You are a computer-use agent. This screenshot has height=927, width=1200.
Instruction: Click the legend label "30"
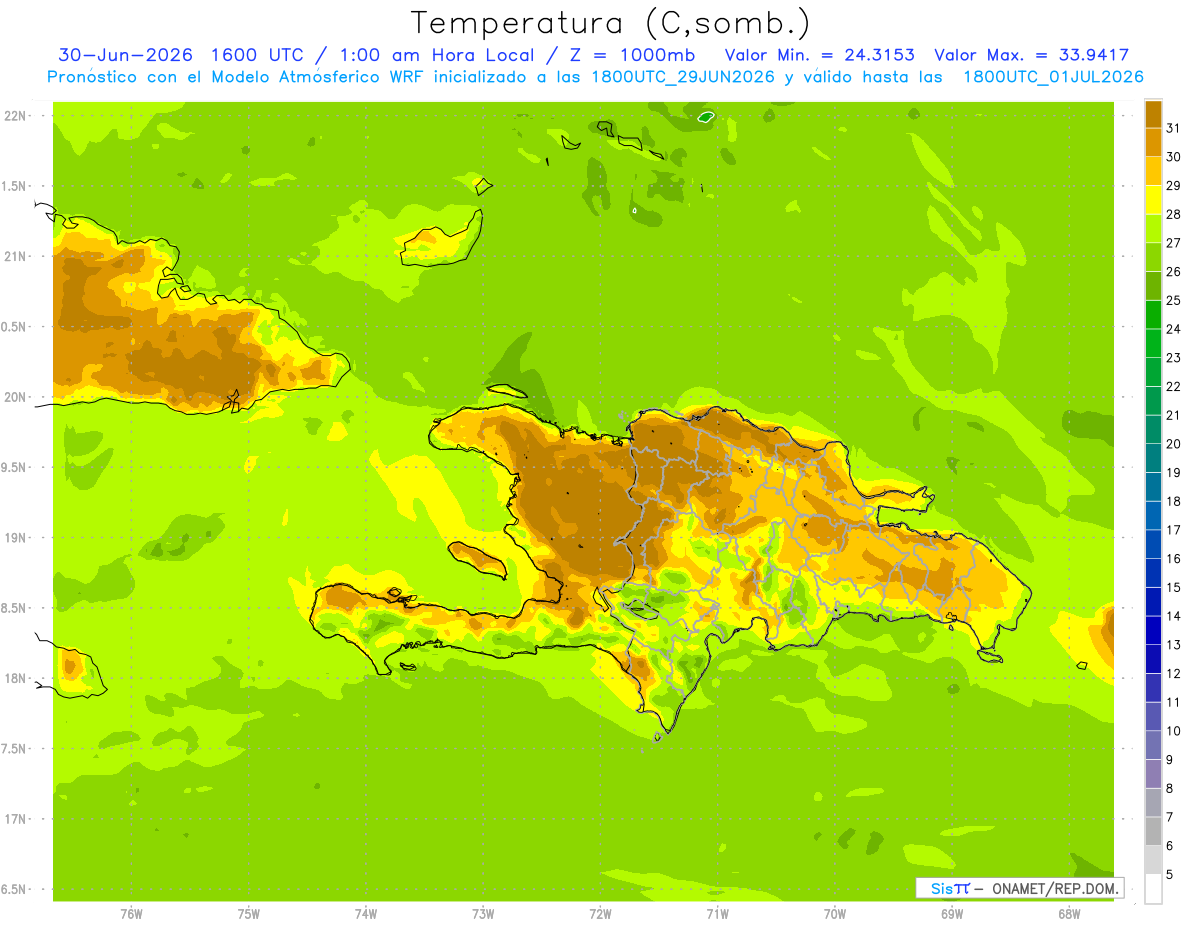click(x=1173, y=156)
